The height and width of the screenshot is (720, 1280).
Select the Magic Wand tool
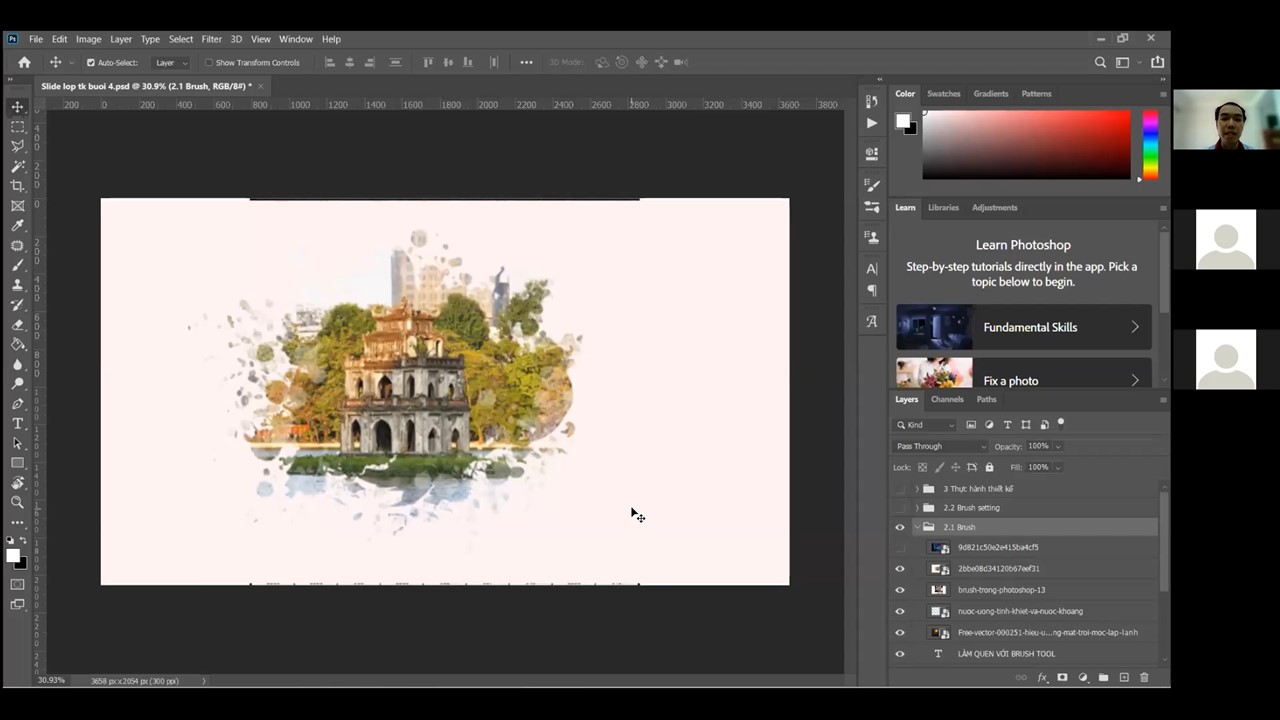(18, 166)
